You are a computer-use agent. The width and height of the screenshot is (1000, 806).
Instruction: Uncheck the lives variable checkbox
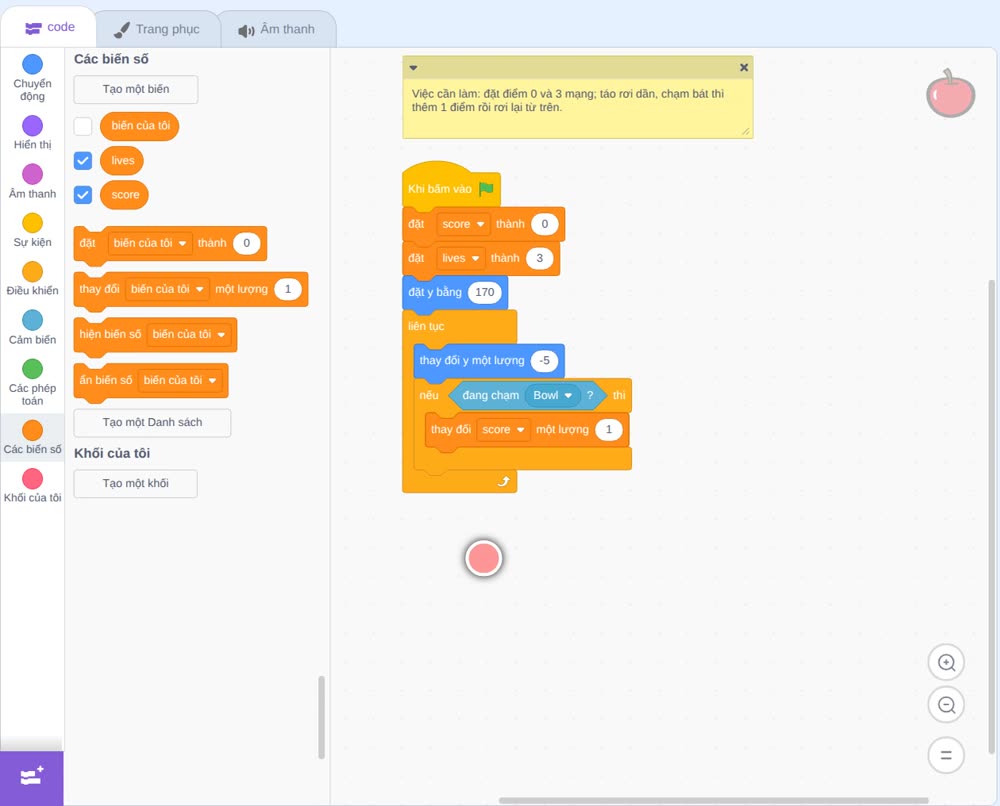83,161
